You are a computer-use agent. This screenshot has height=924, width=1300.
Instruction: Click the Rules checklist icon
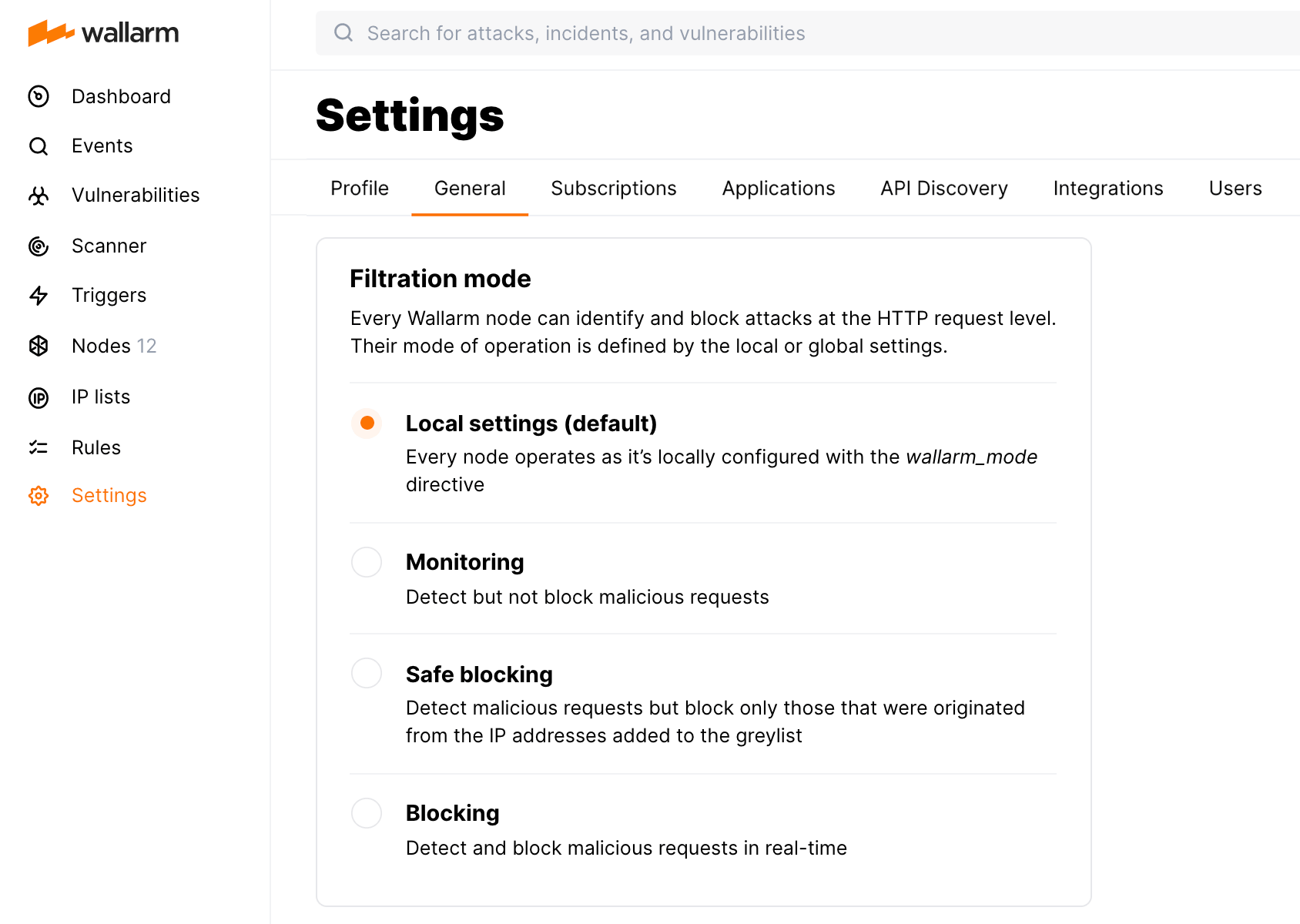(39, 447)
